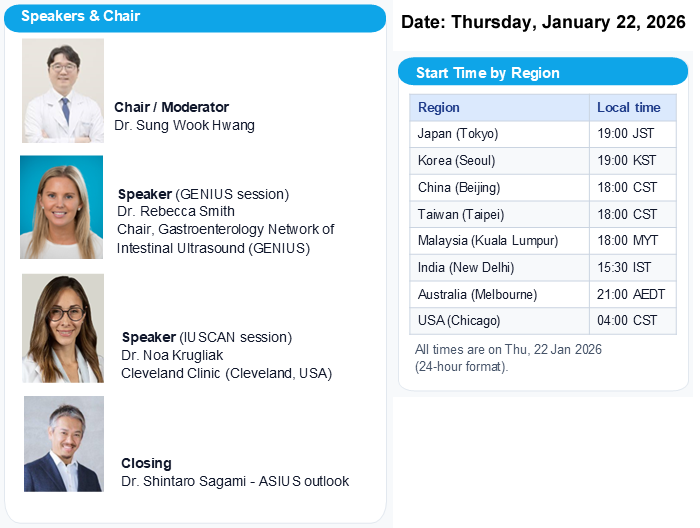The width and height of the screenshot is (700, 528).
Task: Click the Closing label text
Action: coord(146,464)
